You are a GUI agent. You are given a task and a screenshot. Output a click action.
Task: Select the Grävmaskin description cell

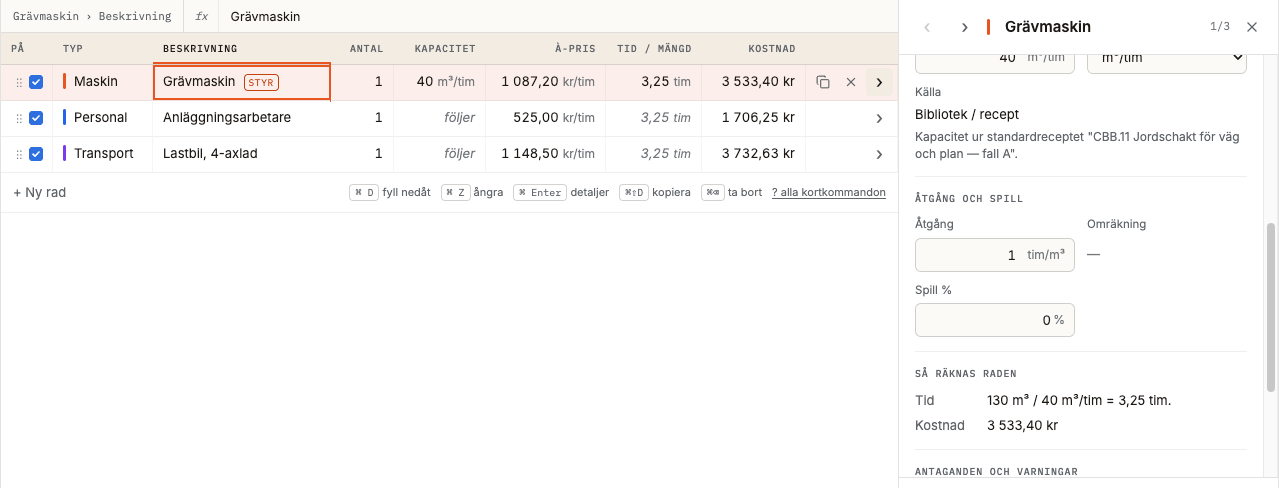(242, 82)
